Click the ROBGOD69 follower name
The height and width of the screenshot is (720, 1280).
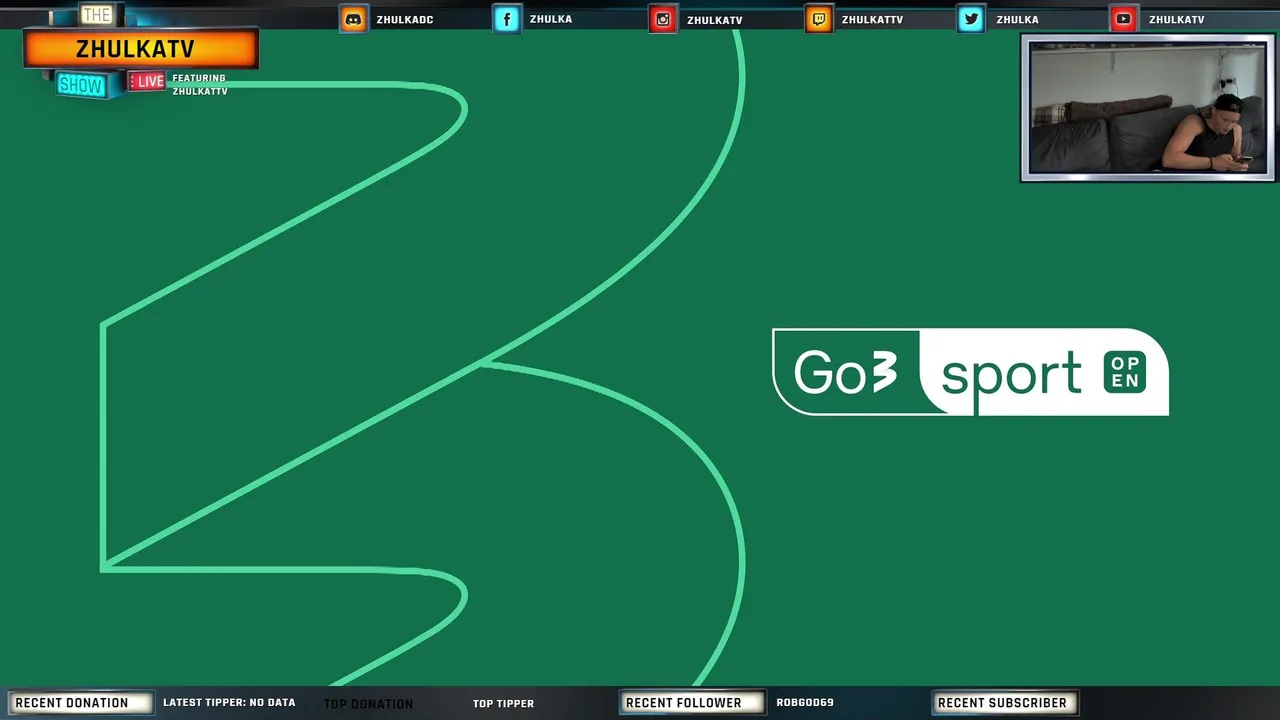[x=805, y=703]
